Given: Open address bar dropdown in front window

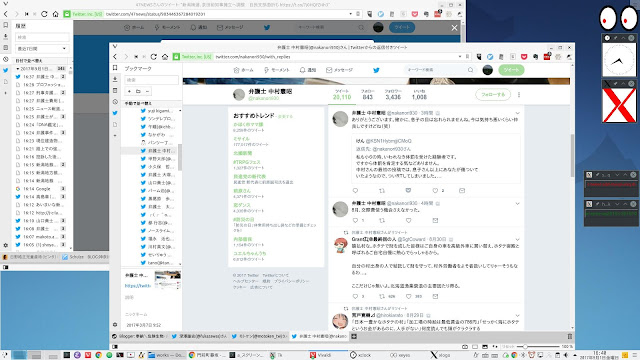Looking at the screenshot, I should (x=460, y=57).
